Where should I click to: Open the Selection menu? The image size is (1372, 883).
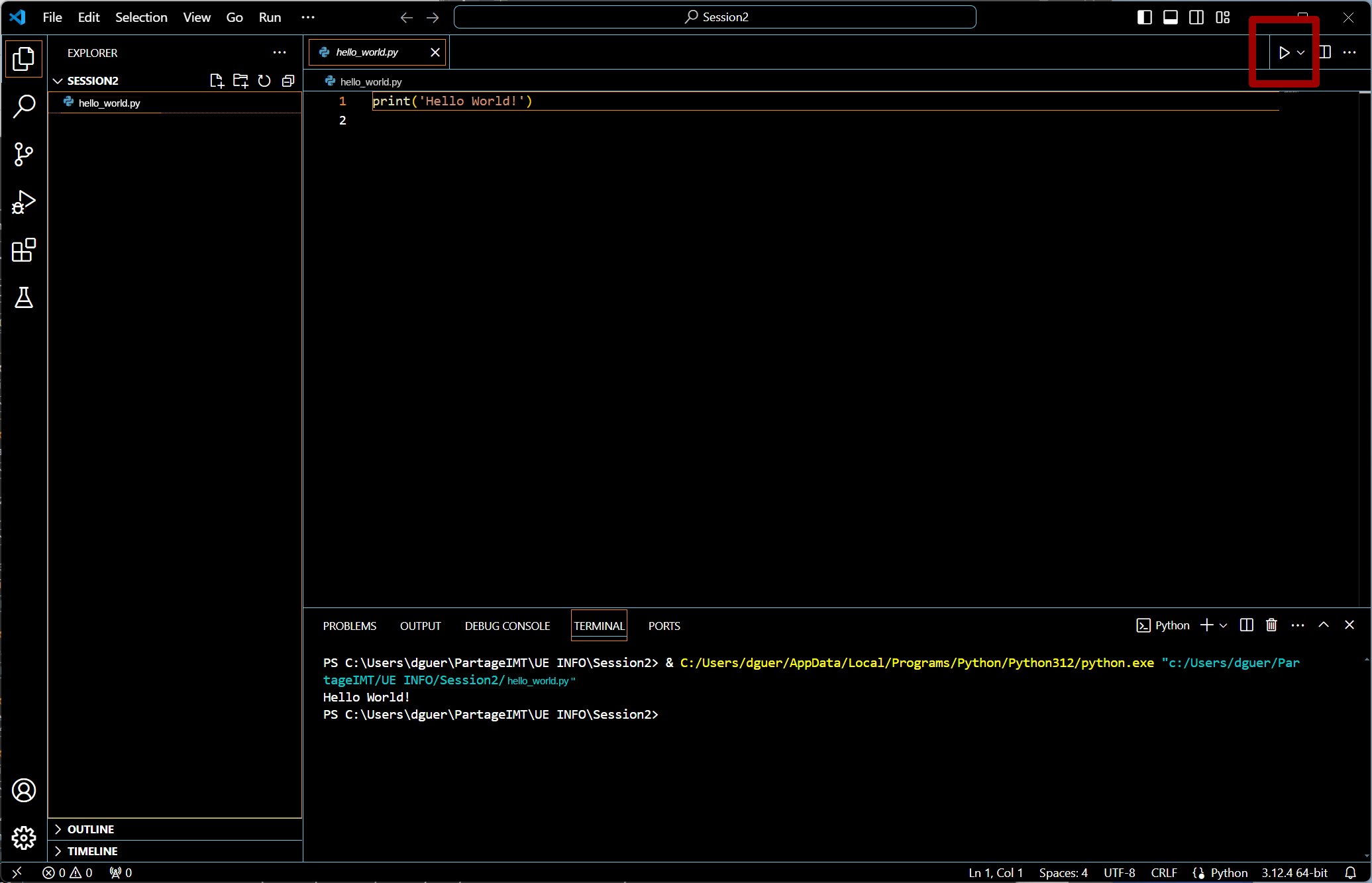coord(141,17)
